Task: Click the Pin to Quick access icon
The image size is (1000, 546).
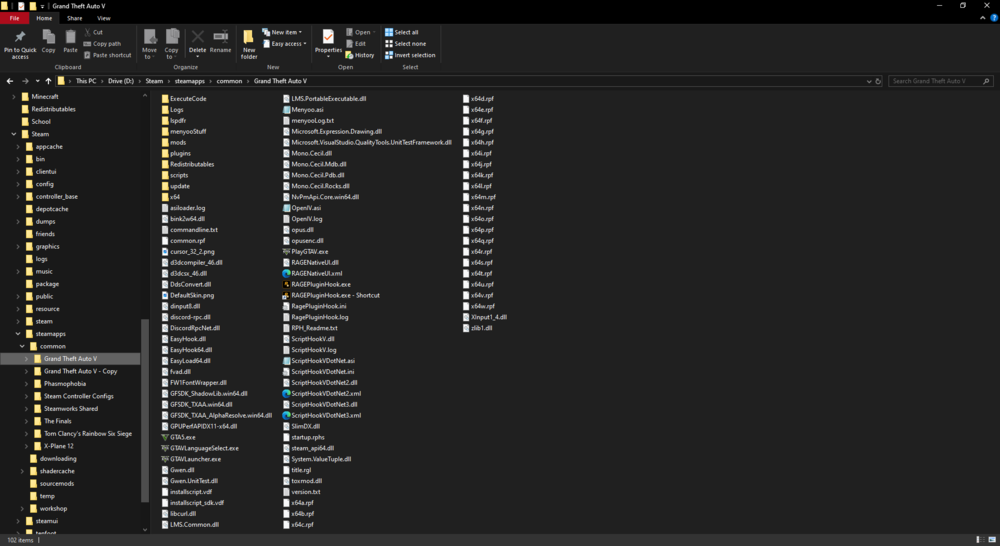Action: [x=20, y=38]
